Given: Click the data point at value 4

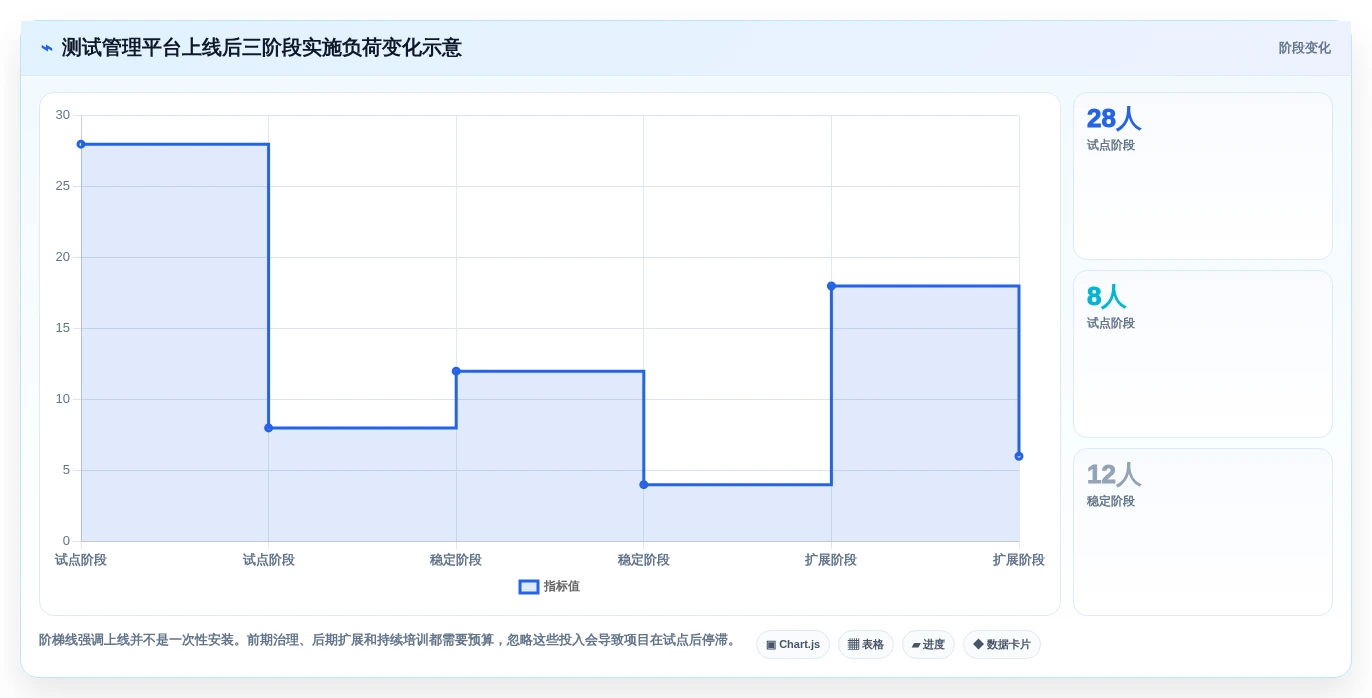Looking at the screenshot, I should click(644, 485).
